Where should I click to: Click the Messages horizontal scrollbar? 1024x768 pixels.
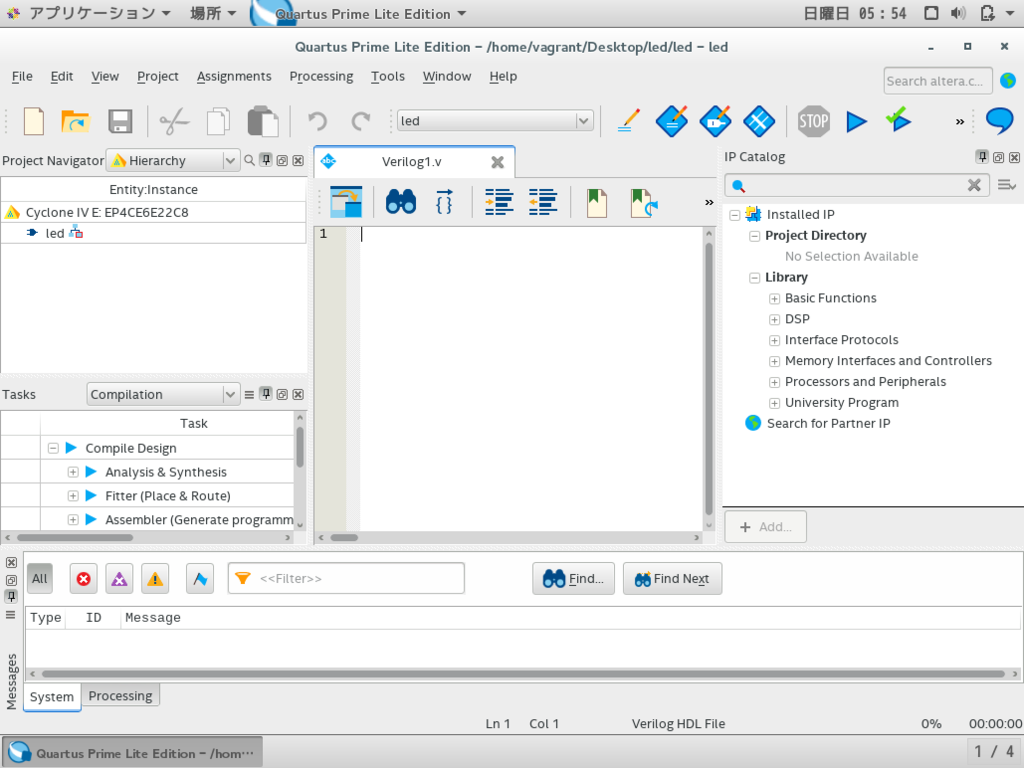click(x=522, y=673)
